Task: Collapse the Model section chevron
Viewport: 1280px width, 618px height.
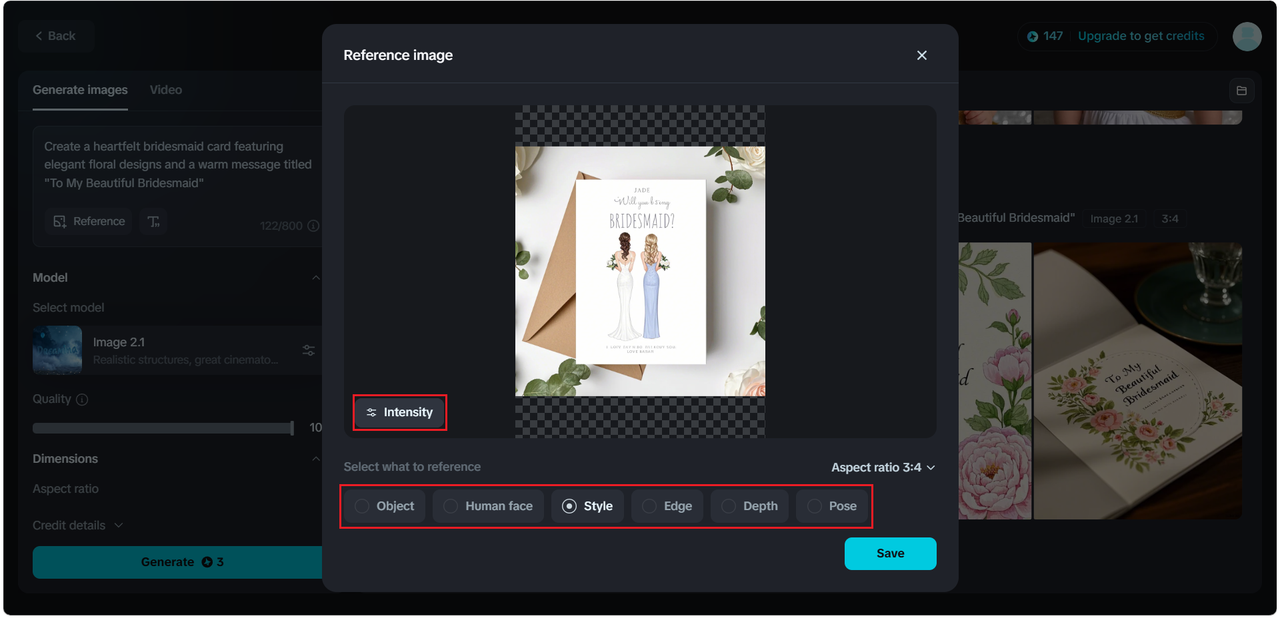Action: click(x=316, y=277)
